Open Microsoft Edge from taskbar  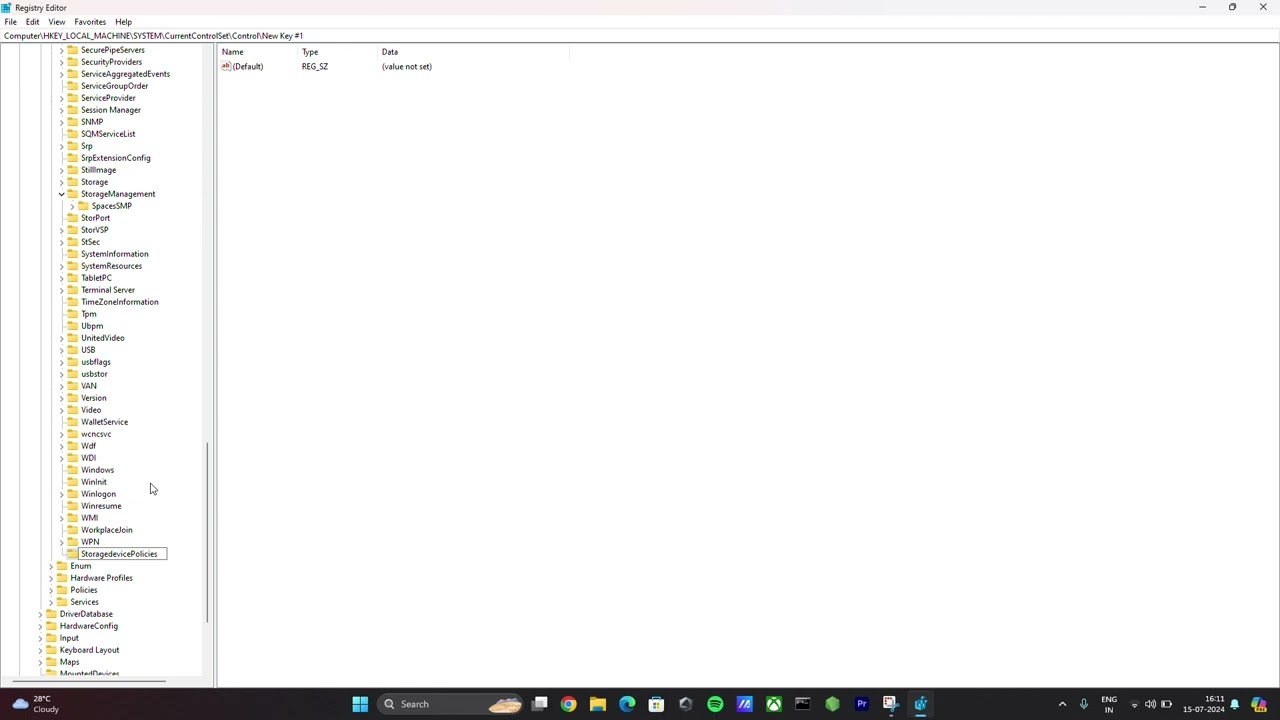pyautogui.click(x=627, y=704)
